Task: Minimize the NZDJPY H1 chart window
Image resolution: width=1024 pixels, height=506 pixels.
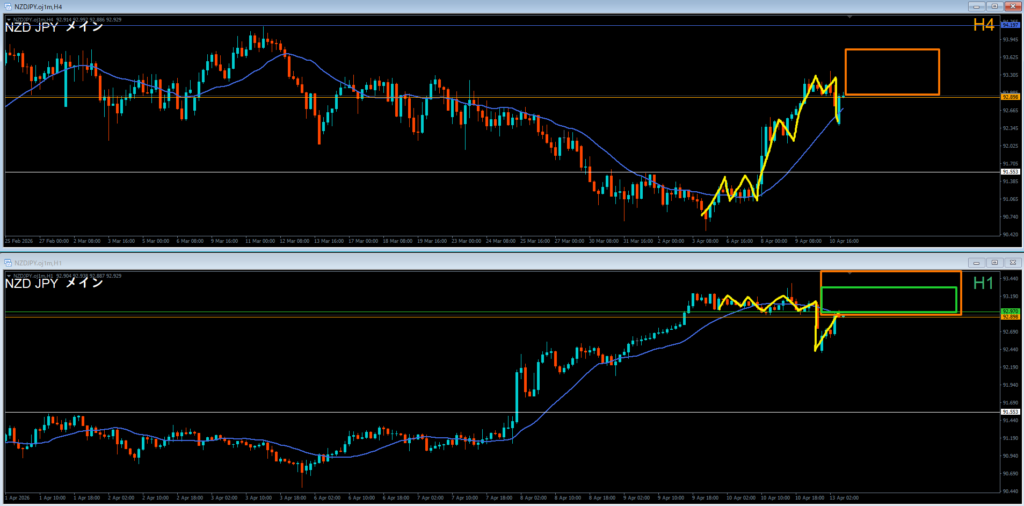Action: [975, 261]
